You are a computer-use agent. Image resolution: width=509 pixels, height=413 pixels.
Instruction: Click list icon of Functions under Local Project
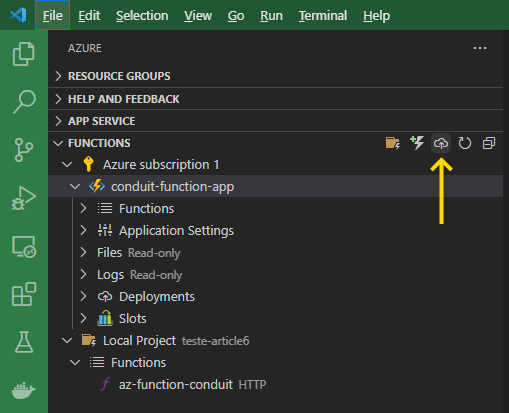tap(97, 362)
